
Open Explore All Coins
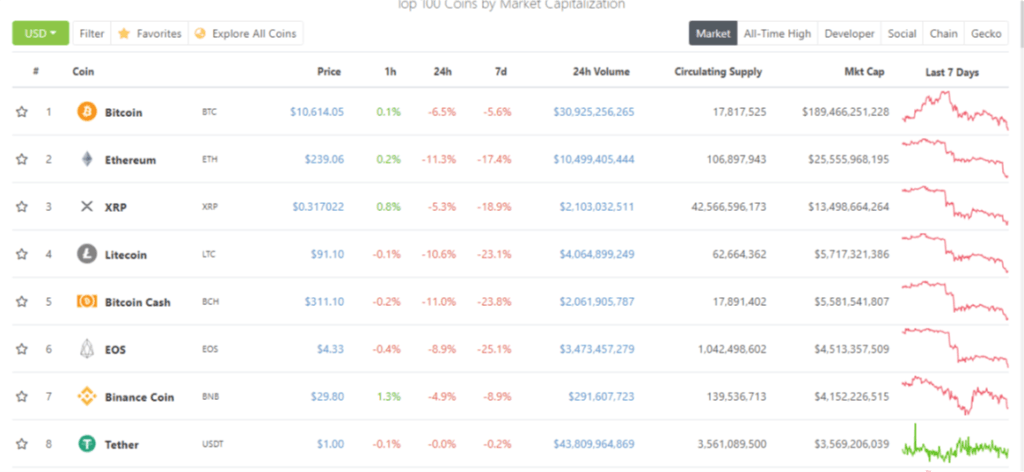[x=246, y=33]
